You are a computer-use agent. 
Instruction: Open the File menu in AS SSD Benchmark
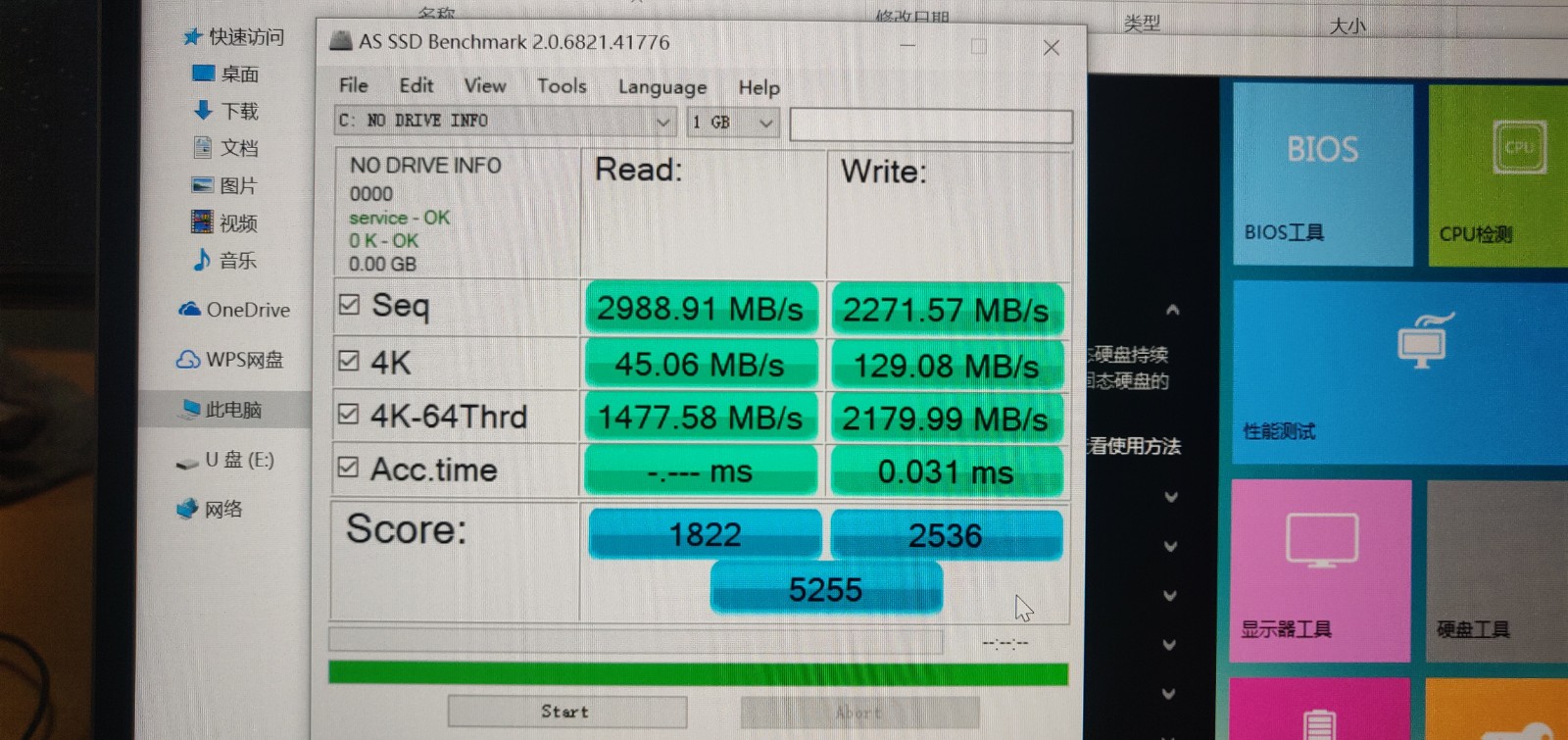[x=353, y=85]
